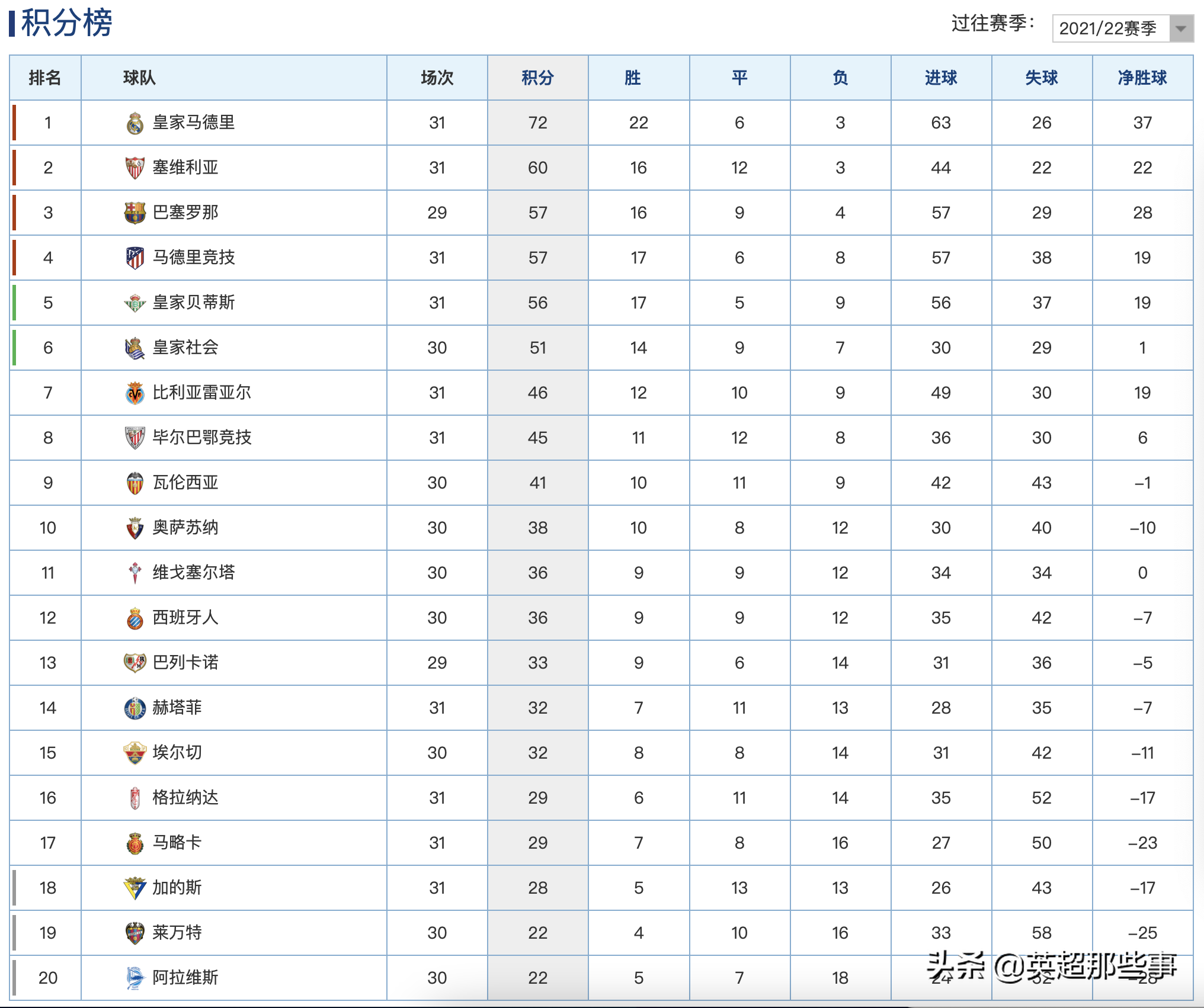Open team name 塞维利亚
This screenshot has width=1204, height=1008.
tap(185, 168)
